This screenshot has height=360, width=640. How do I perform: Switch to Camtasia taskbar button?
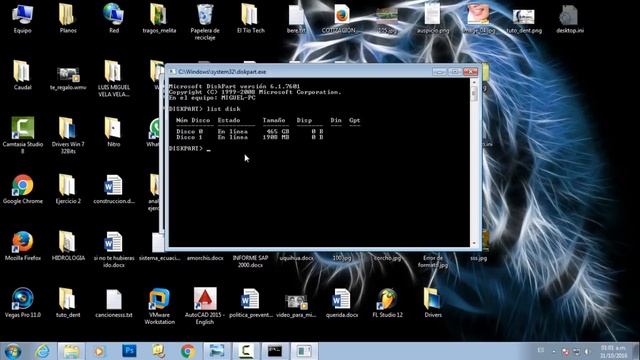[246, 351]
